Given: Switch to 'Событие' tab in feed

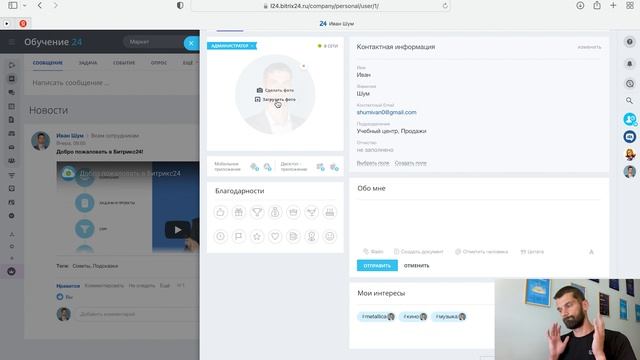Looking at the screenshot, I should tap(124, 63).
